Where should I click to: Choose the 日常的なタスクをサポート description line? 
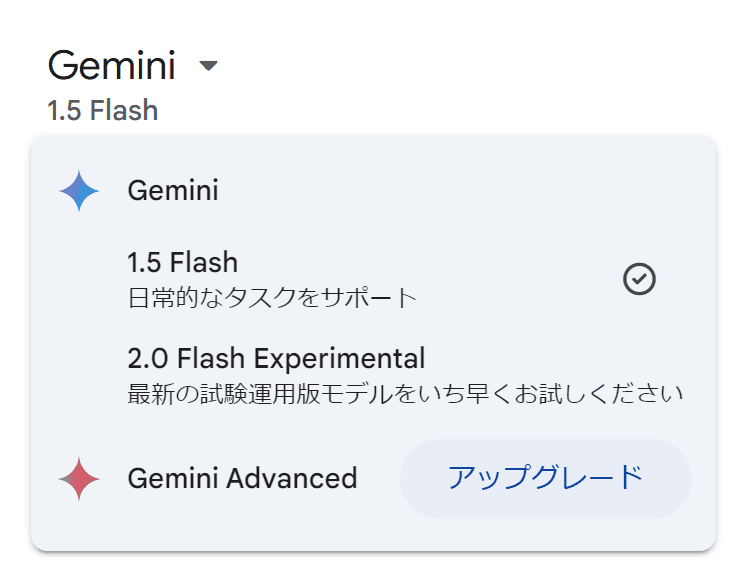pyautogui.click(x=272, y=298)
